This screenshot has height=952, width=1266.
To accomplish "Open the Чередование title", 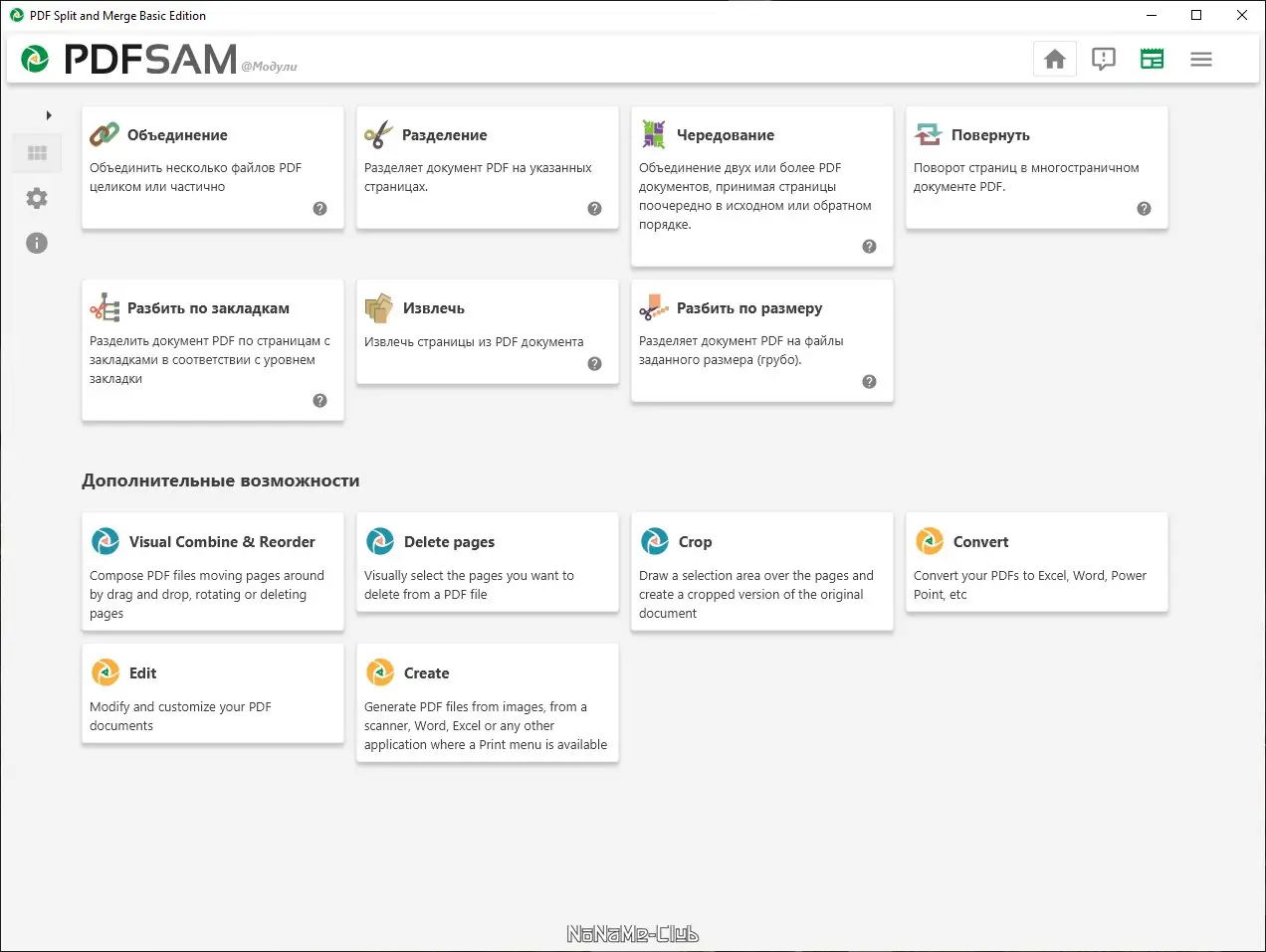I will pos(726,135).
